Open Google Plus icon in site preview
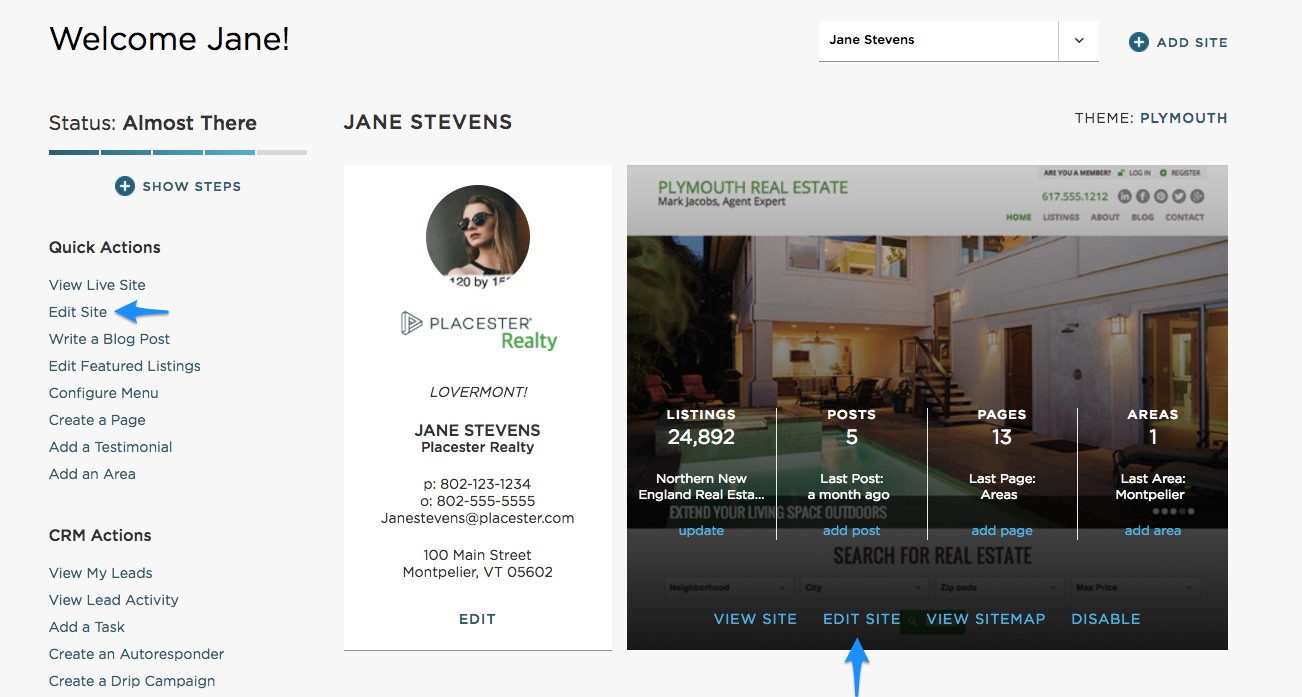The image size is (1302, 697). click(1197, 196)
